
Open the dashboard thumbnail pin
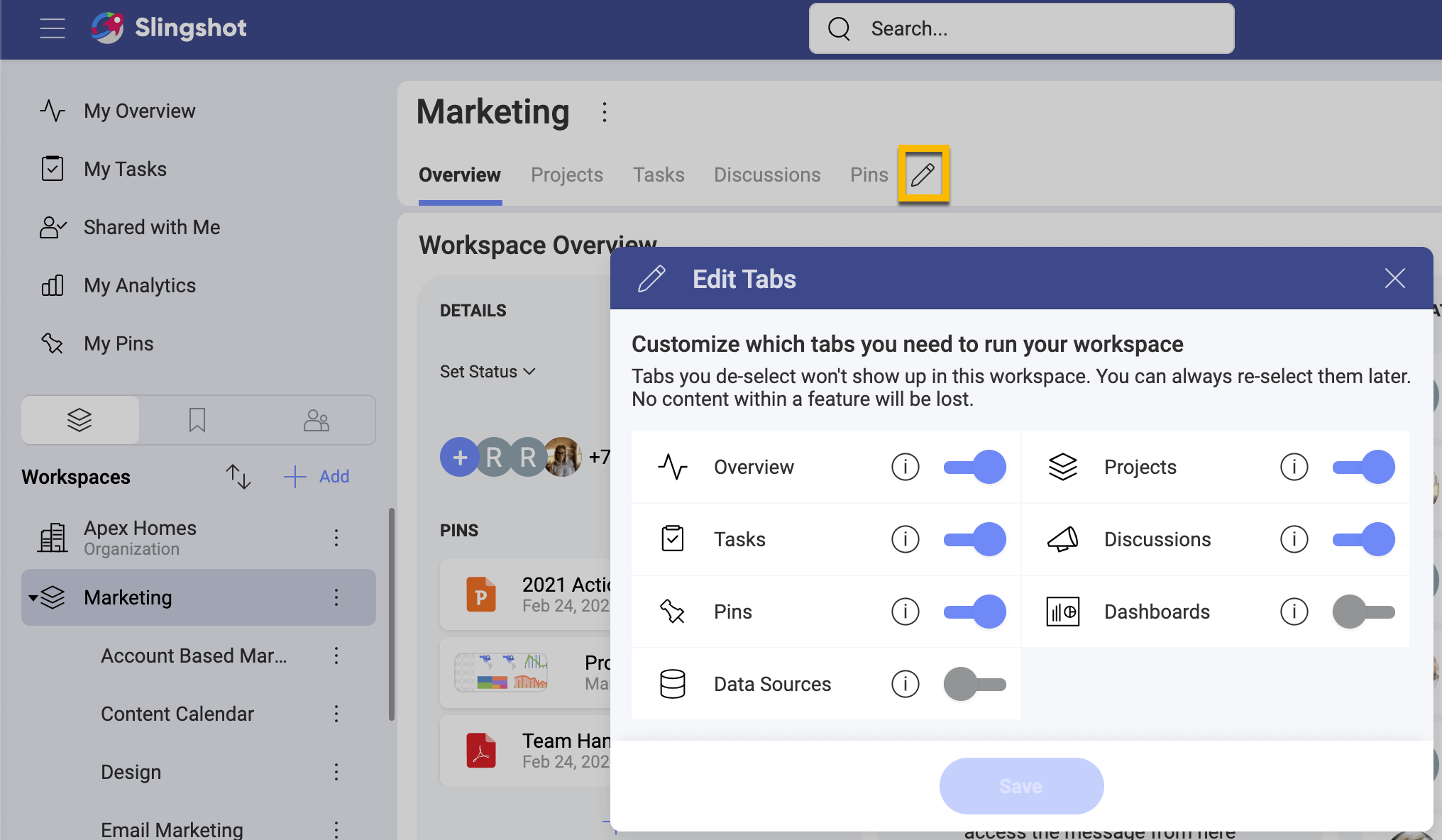tap(525, 673)
